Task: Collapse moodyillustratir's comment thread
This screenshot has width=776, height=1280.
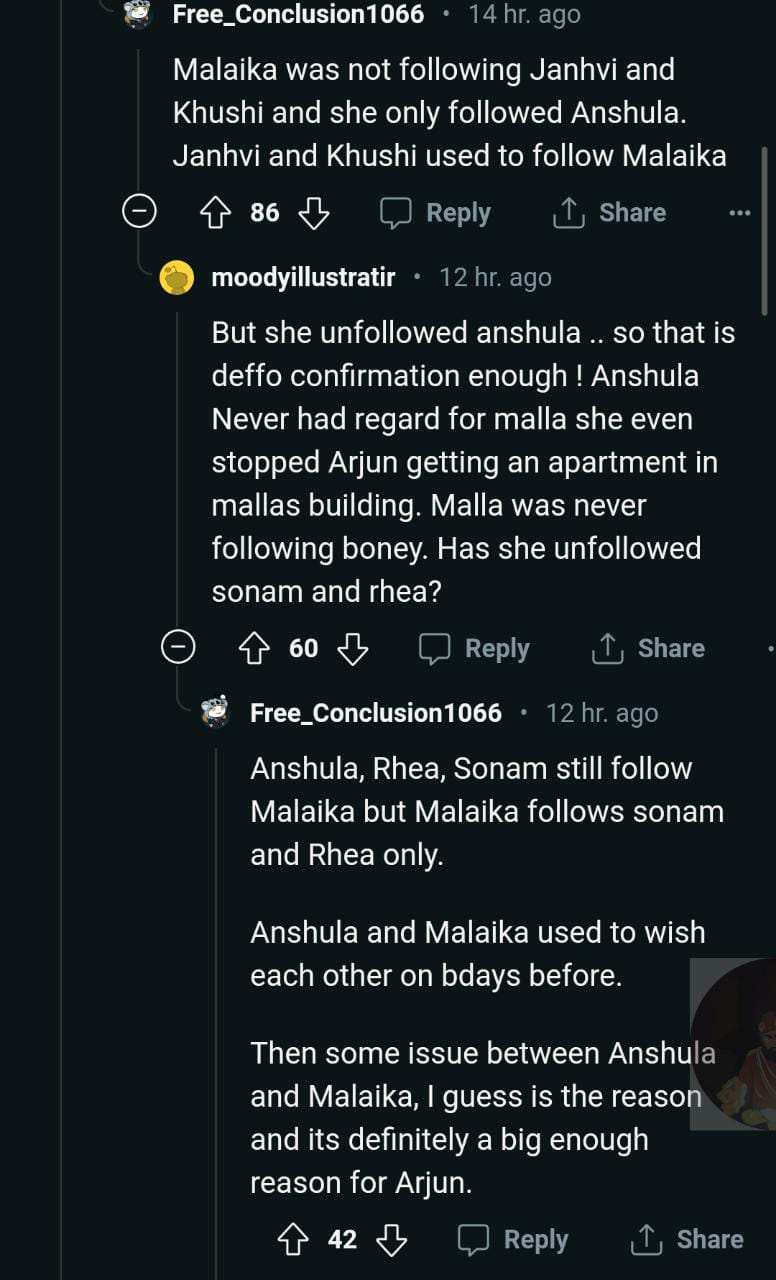Action: (x=178, y=648)
